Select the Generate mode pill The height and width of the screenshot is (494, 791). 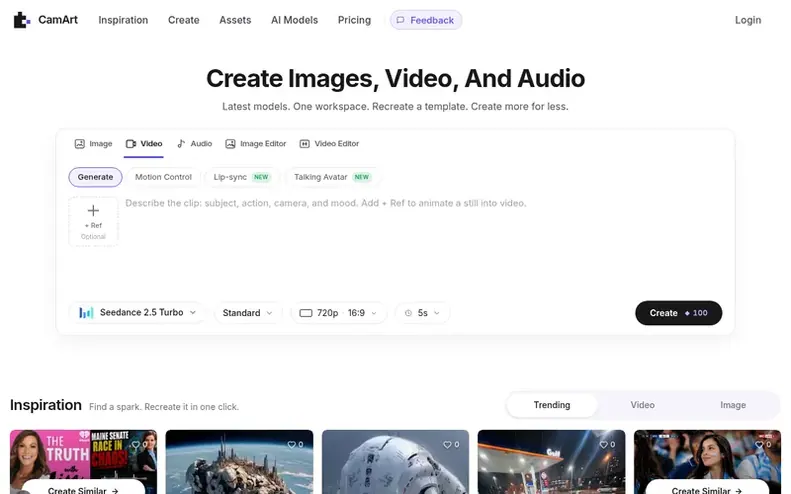click(x=95, y=177)
